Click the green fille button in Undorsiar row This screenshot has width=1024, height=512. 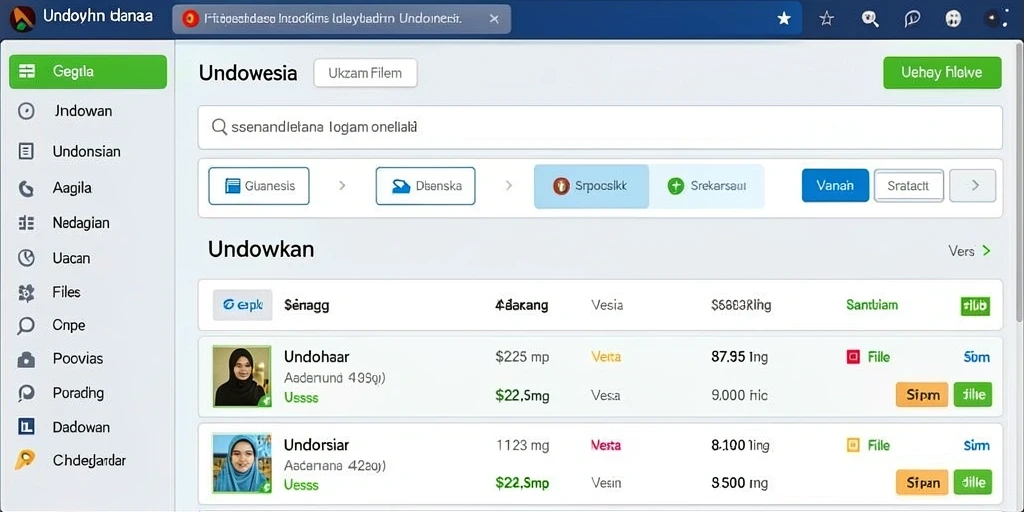973,482
